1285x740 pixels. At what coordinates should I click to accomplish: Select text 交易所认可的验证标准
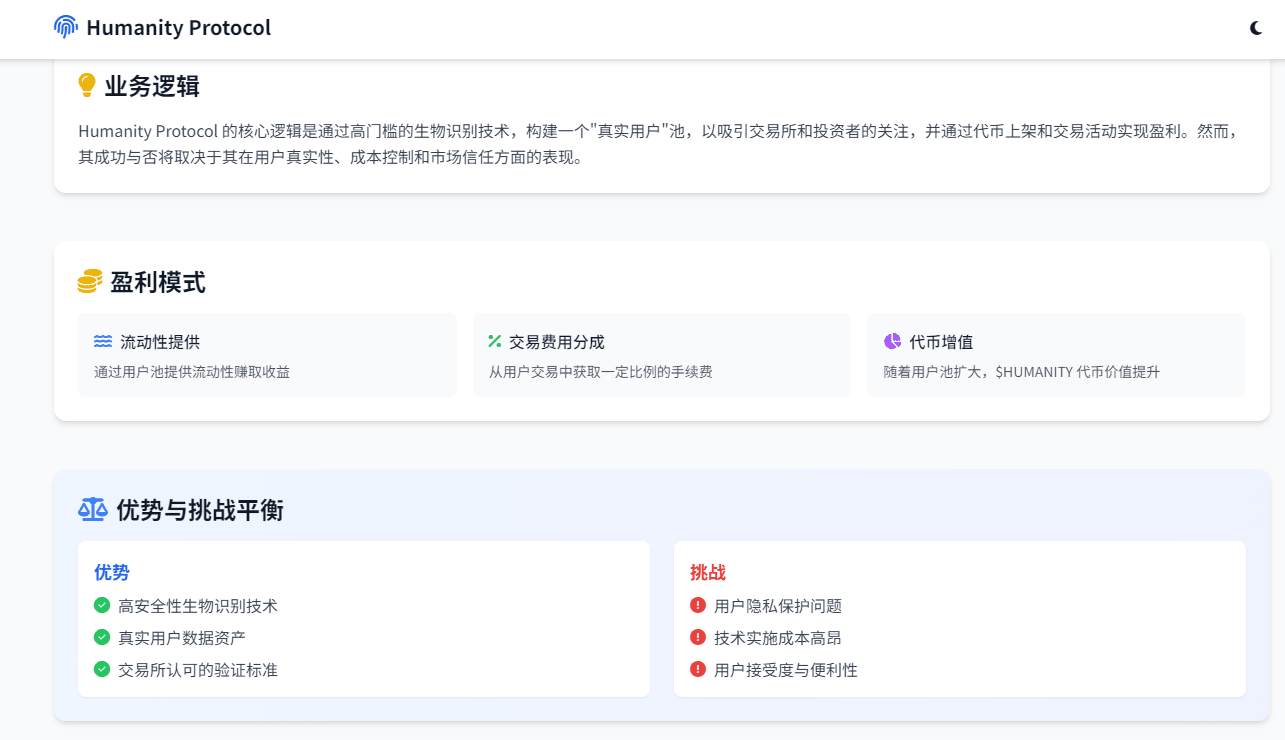pyautogui.click(x=198, y=670)
